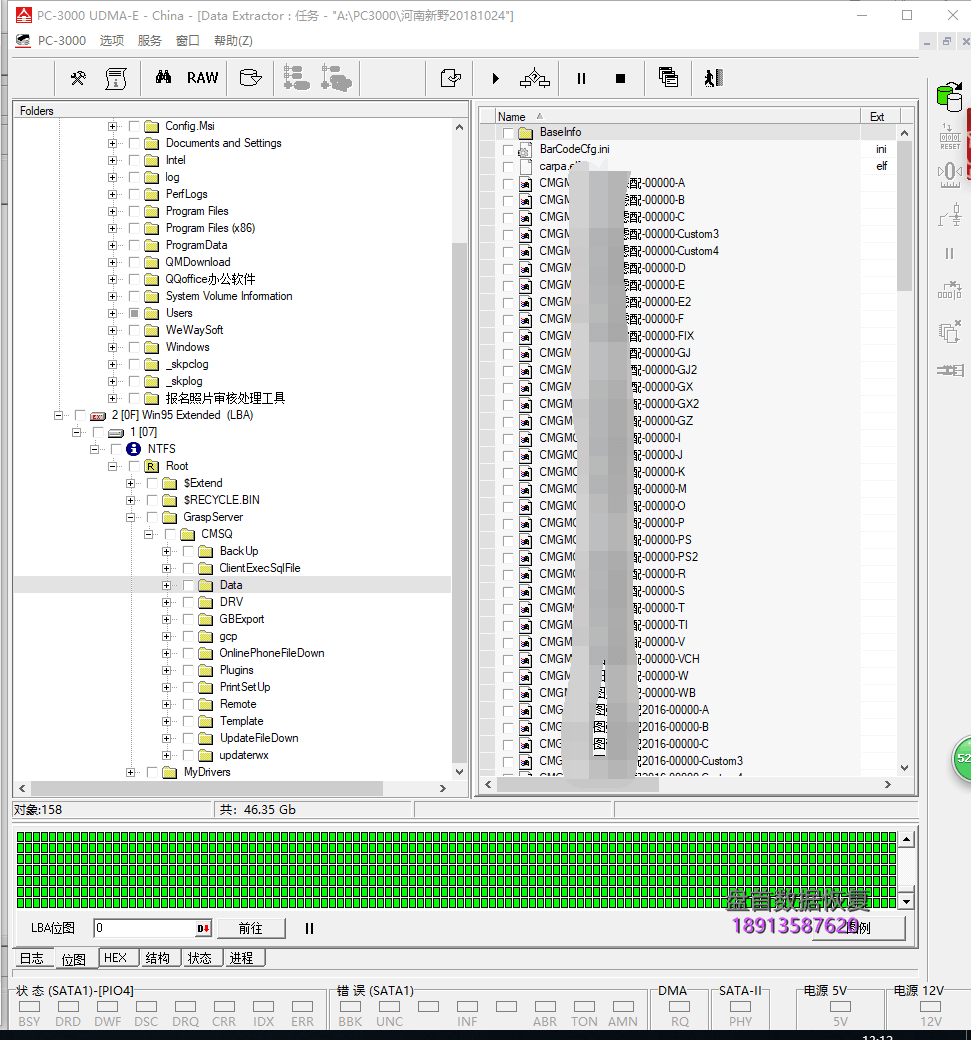Image resolution: width=971 pixels, height=1040 pixels.
Task: Collapse the CMSQ folder node
Action: 149,534
